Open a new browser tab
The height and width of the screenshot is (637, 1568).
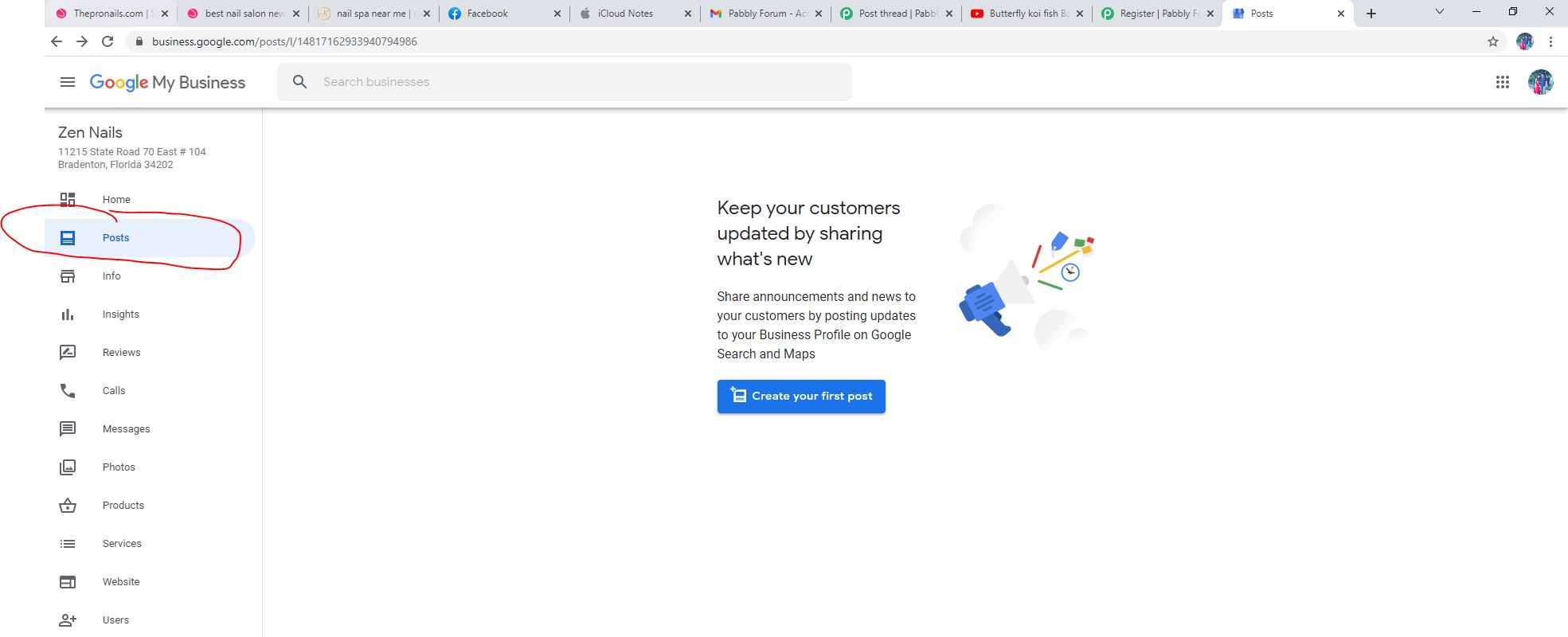pos(1371,14)
